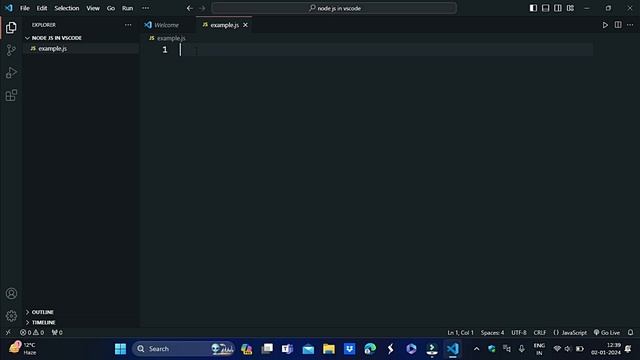Switch to the Welcome tab
The image size is (640, 360).
click(x=167, y=25)
